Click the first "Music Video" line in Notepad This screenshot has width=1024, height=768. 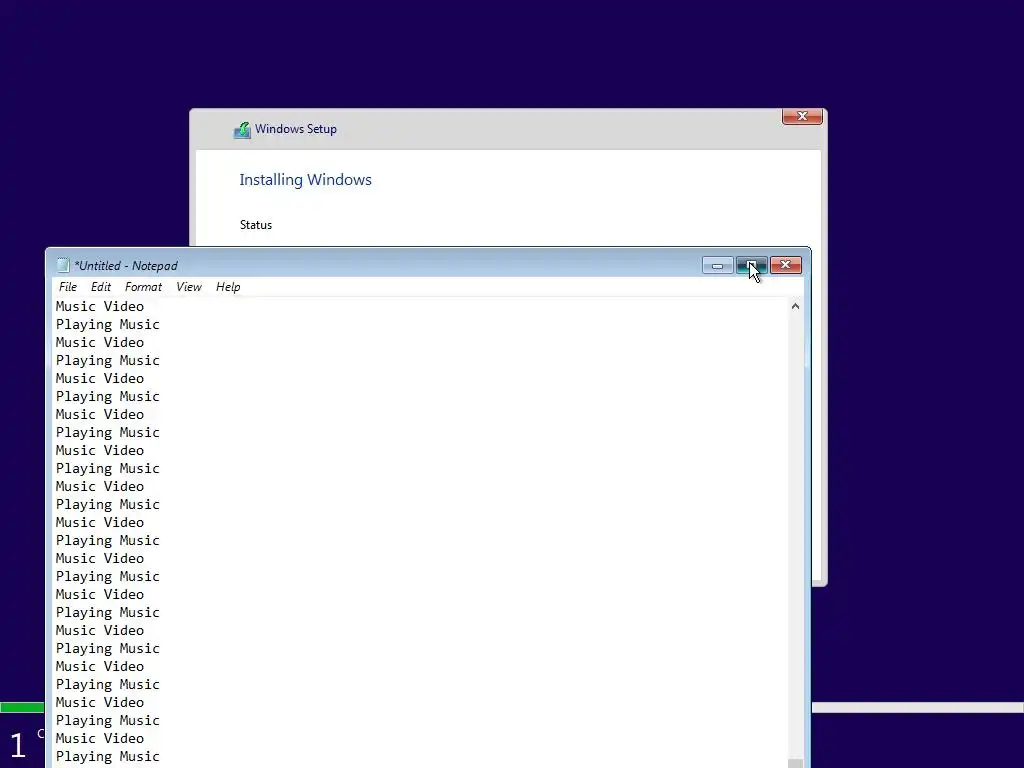tap(100, 306)
